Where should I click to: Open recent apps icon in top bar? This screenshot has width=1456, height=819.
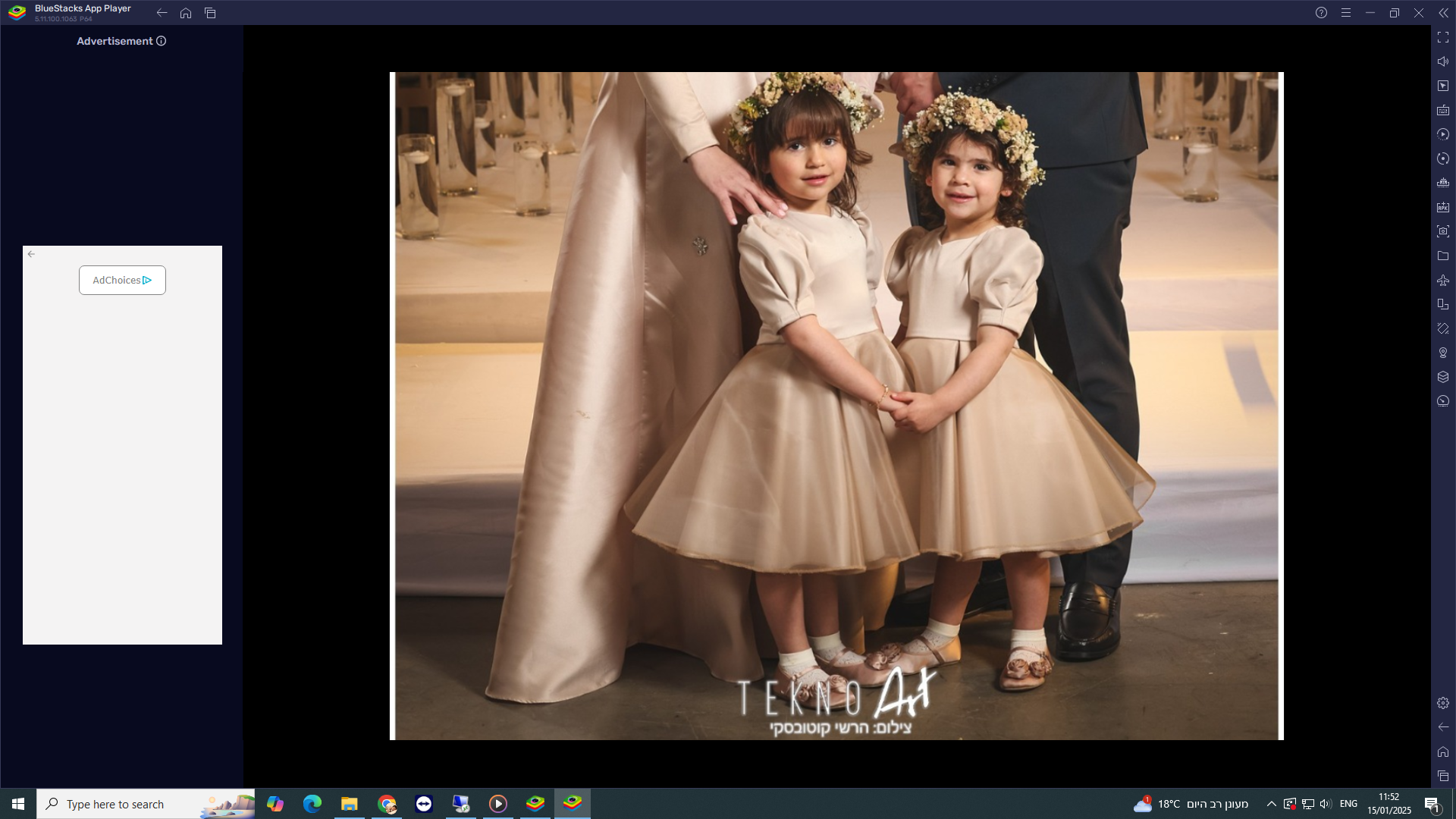pos(210,13)
